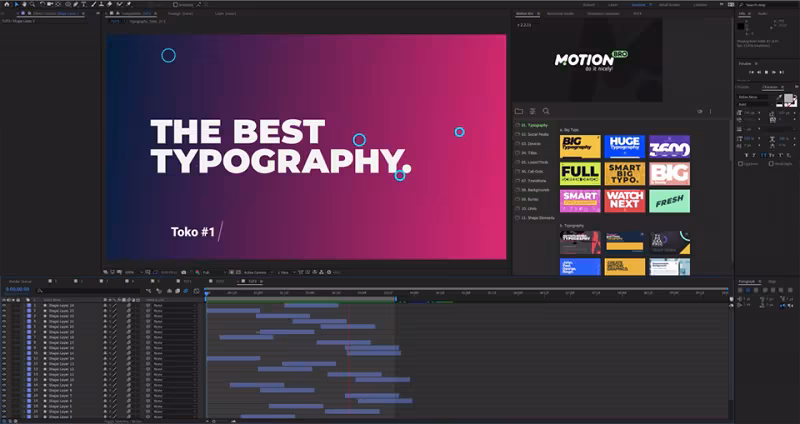Open the parent None dropdown for Shape Layer 9

click(174, 385)
